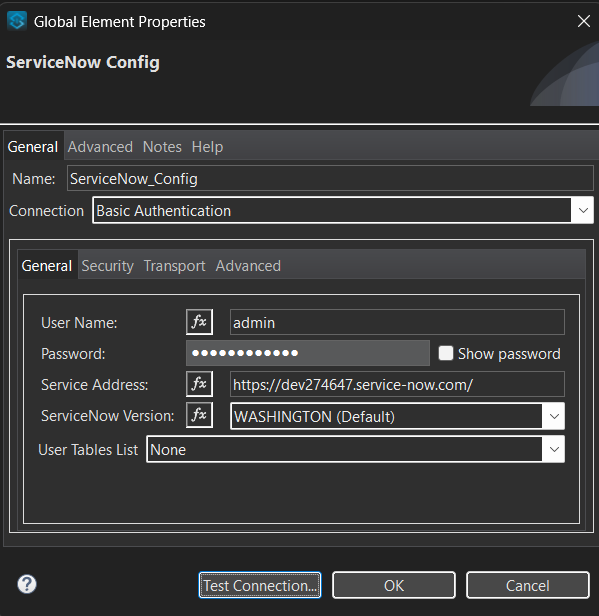Screen dimensions: 599x616
Task: Open the Transport tab
Action: coord(174,266)
